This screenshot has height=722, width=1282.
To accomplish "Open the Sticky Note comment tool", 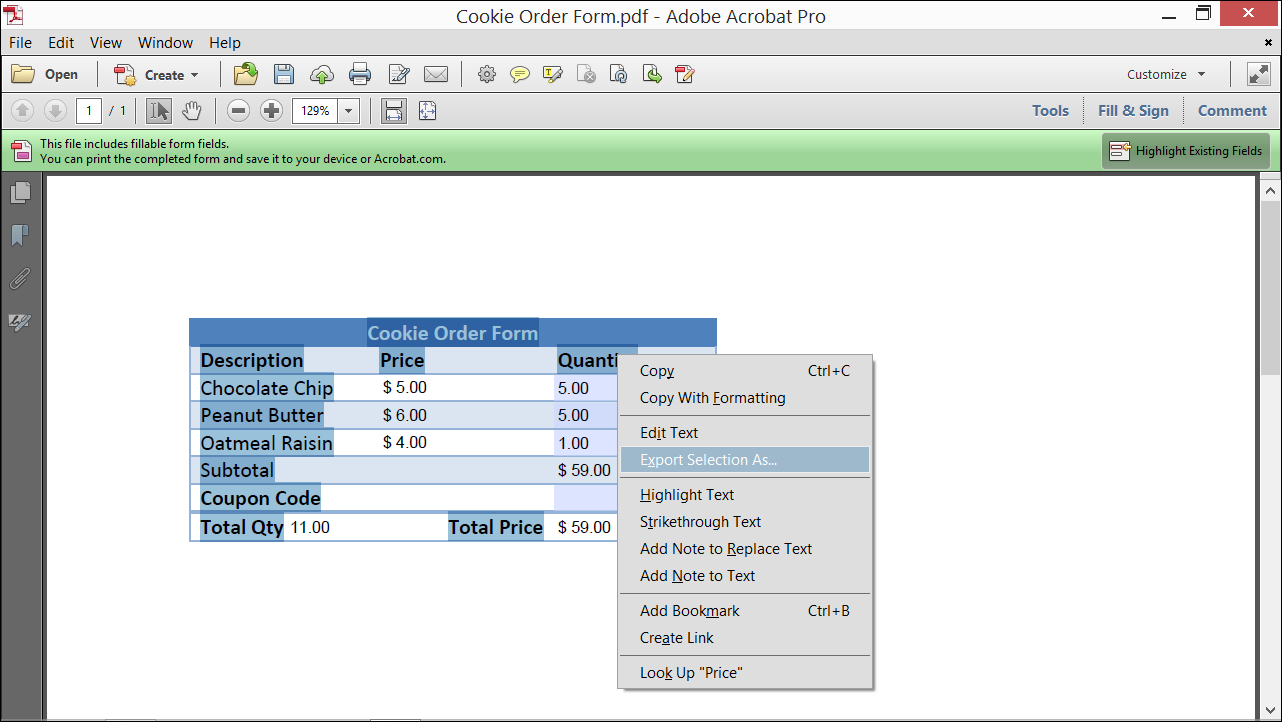I will (519, 74).
